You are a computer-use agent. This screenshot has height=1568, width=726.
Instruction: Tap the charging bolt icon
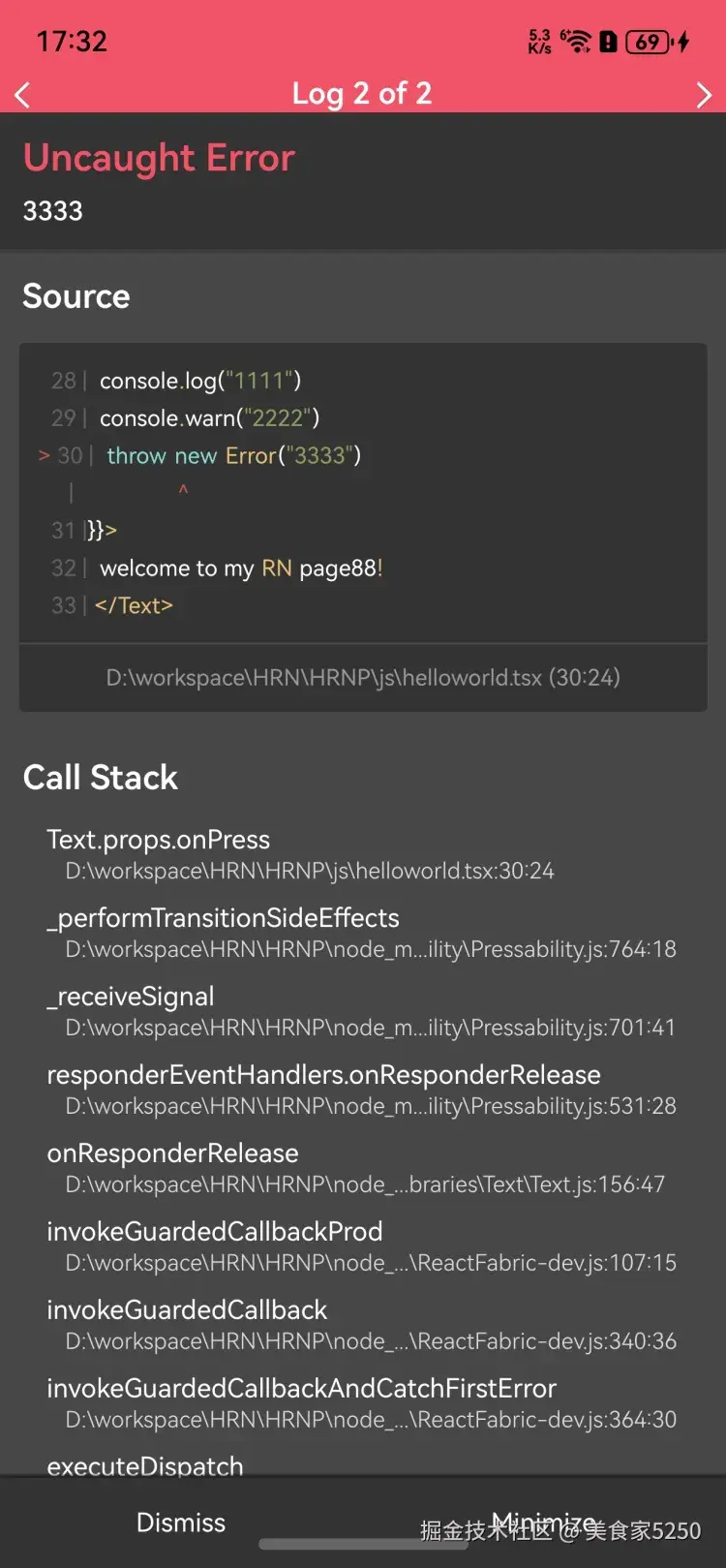(683, 42)
